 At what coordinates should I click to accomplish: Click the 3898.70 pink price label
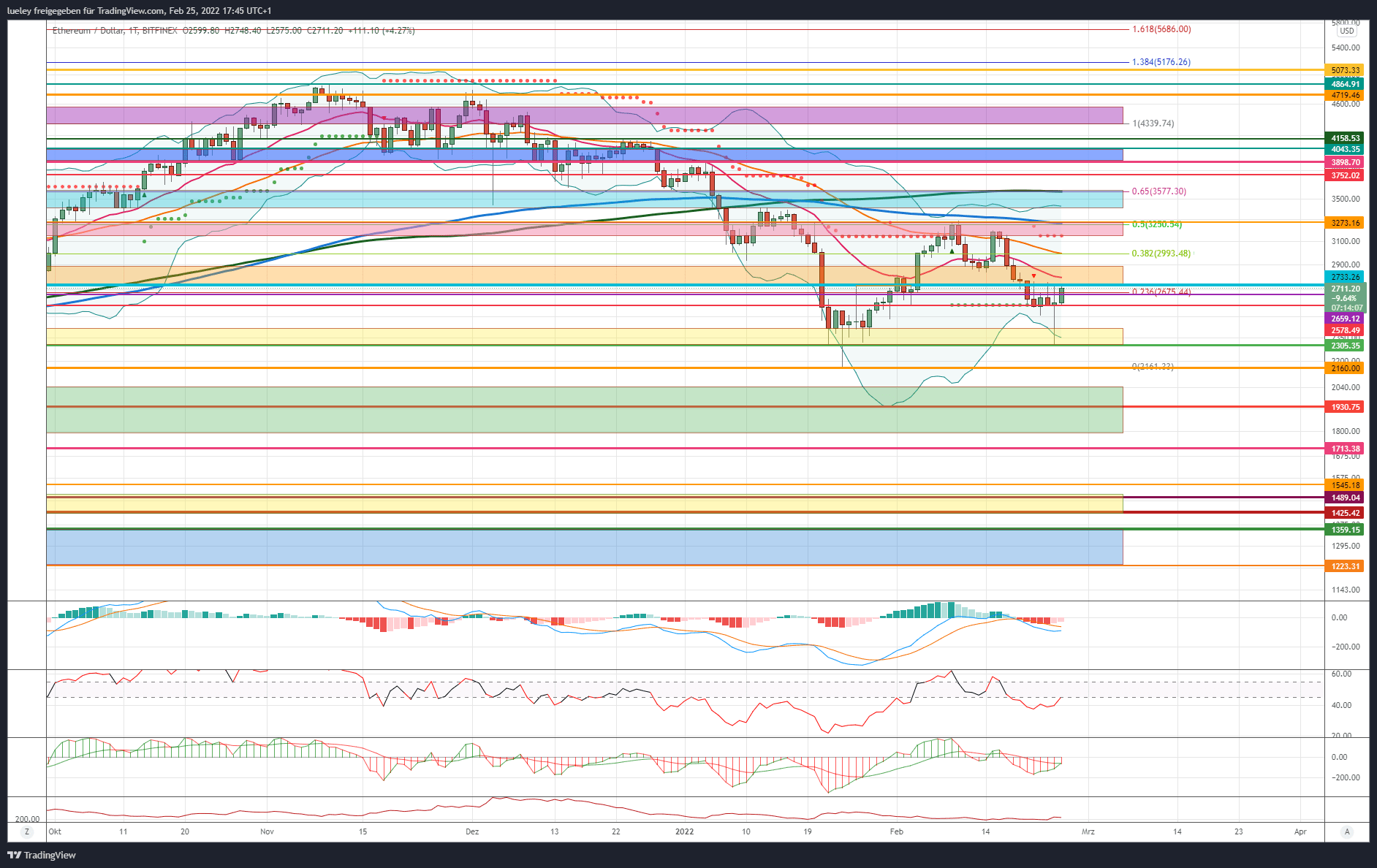tap(1345, 163)
